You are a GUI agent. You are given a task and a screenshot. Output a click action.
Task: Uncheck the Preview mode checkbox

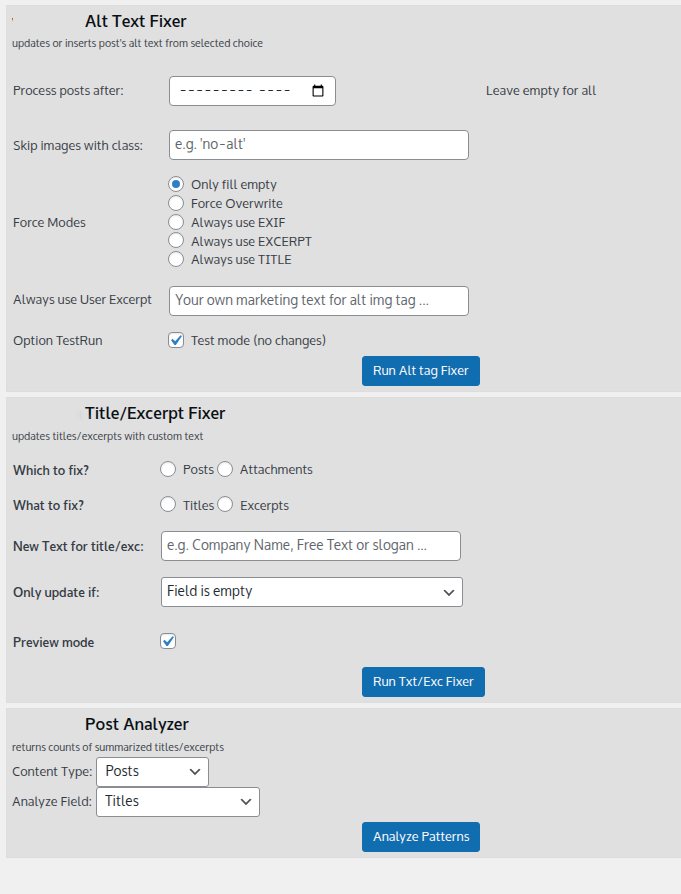(x=168, y=641)
